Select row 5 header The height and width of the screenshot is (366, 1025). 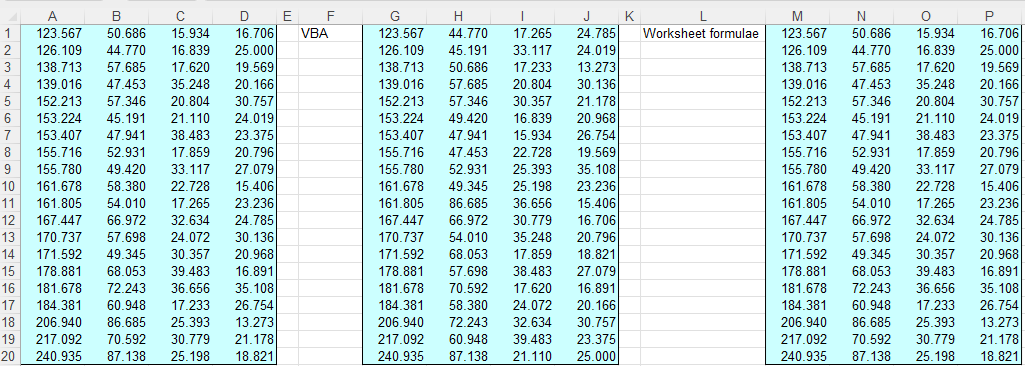[x=10, y=101]
